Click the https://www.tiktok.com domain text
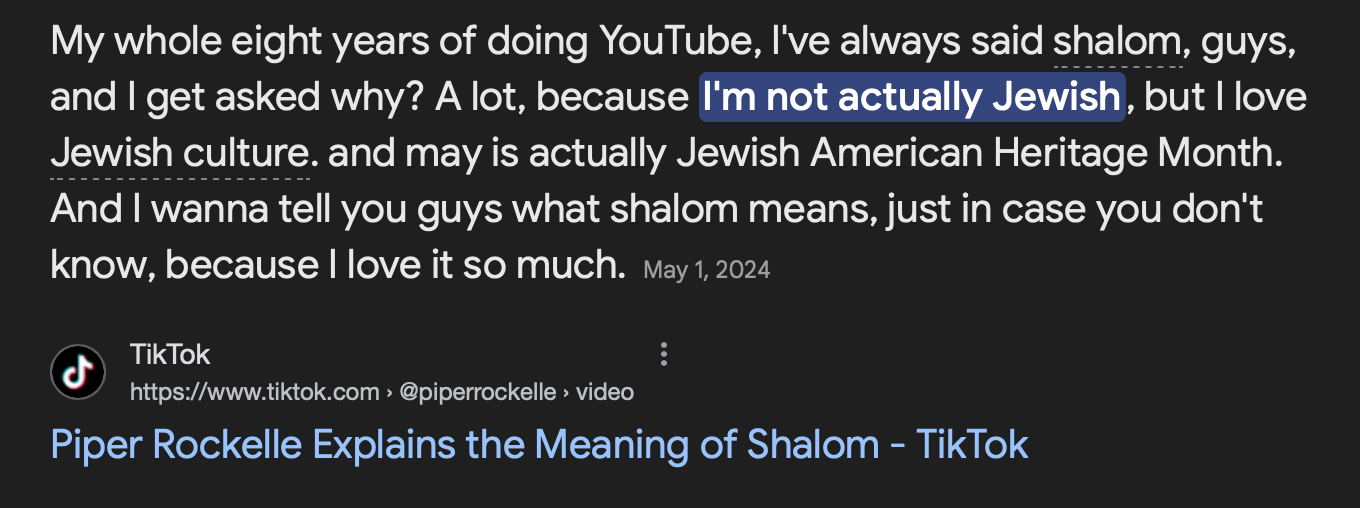 [x=254, y=392]
